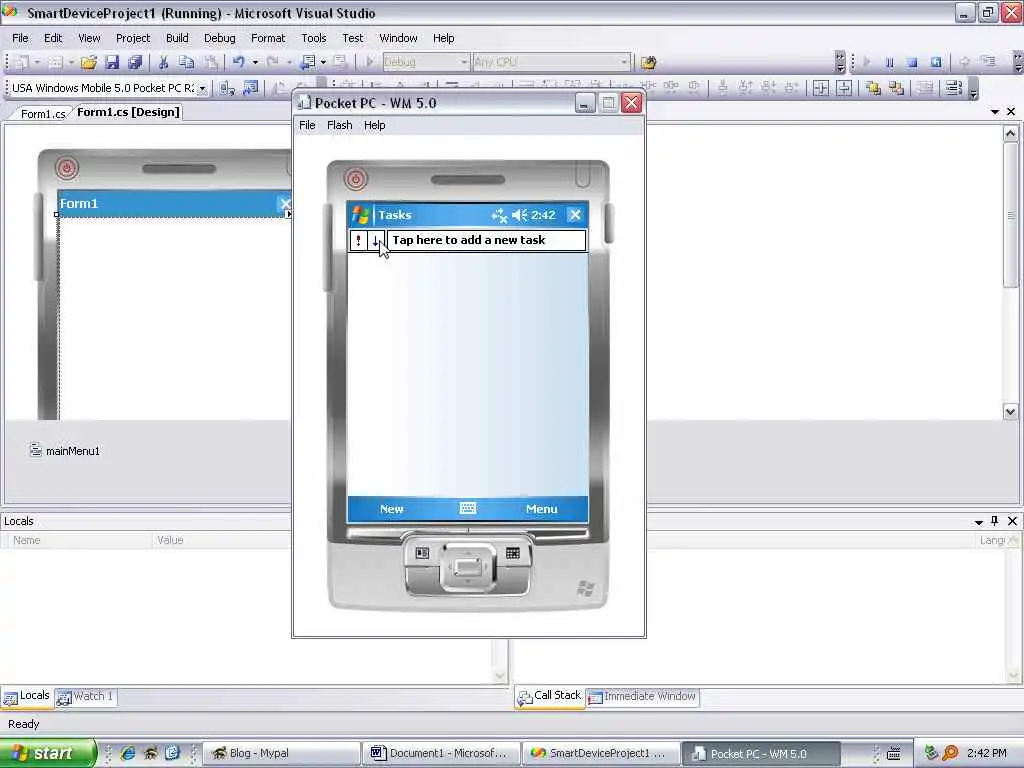The height and width of the screenshot is (768, 1024).
Task: Switch to Watch 1 tab
Action: (86, 696)
